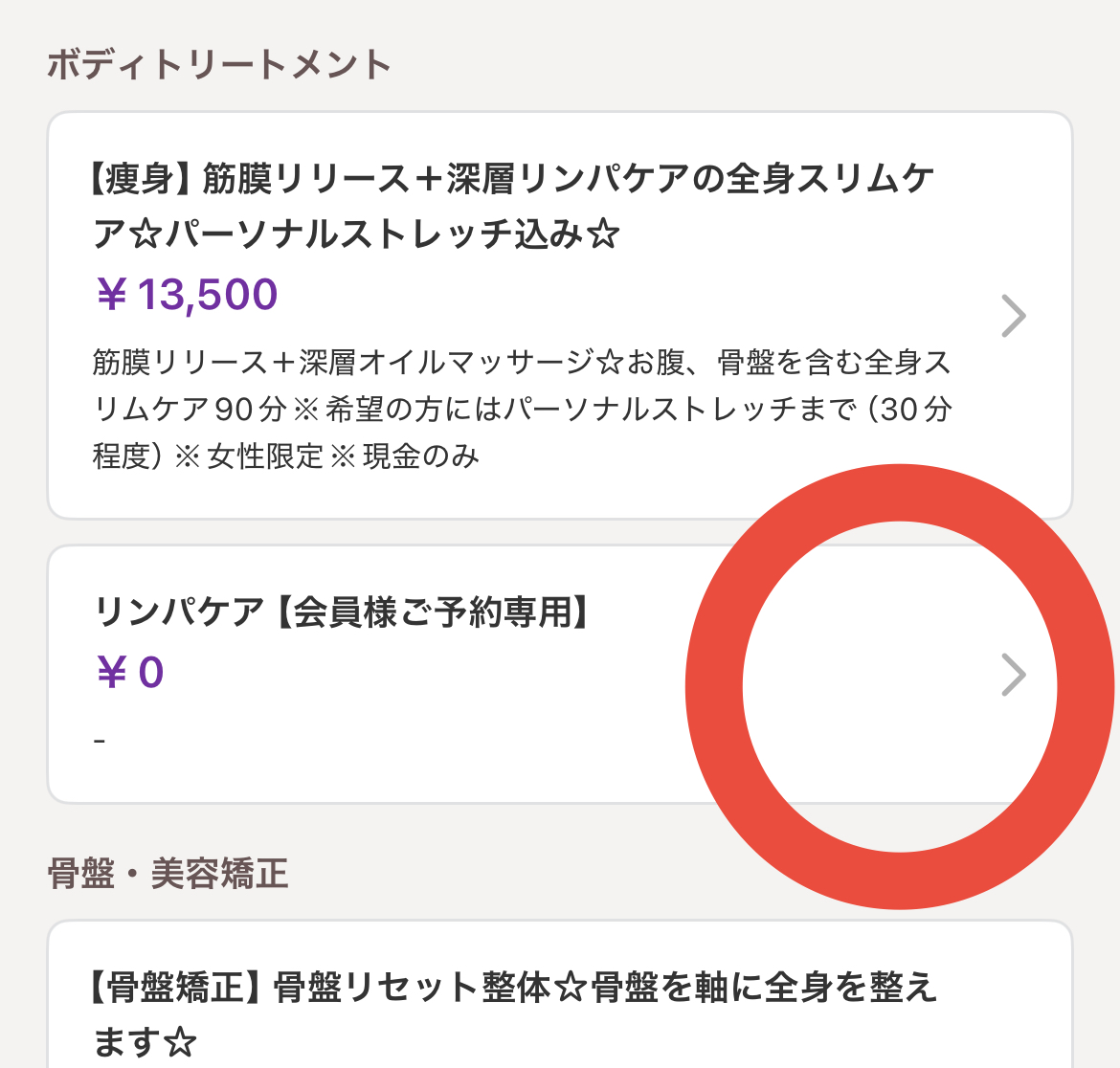Click the 【会員様ご予約専用】 bracket label

[431, 612]
